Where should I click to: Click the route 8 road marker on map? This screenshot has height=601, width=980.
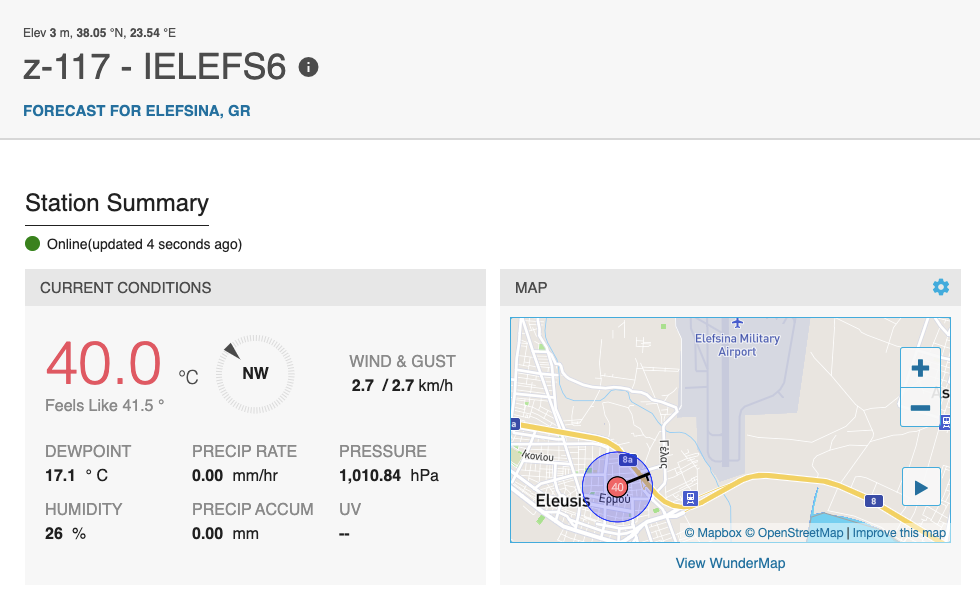click(874, 500)
